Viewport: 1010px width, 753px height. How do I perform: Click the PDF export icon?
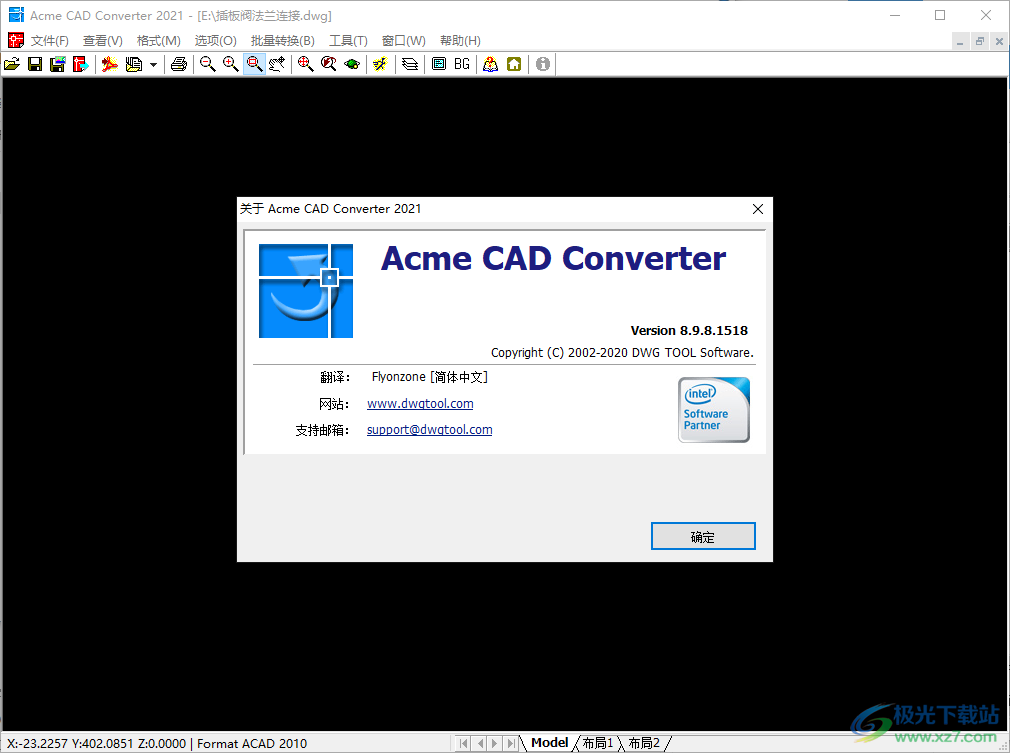110,64
